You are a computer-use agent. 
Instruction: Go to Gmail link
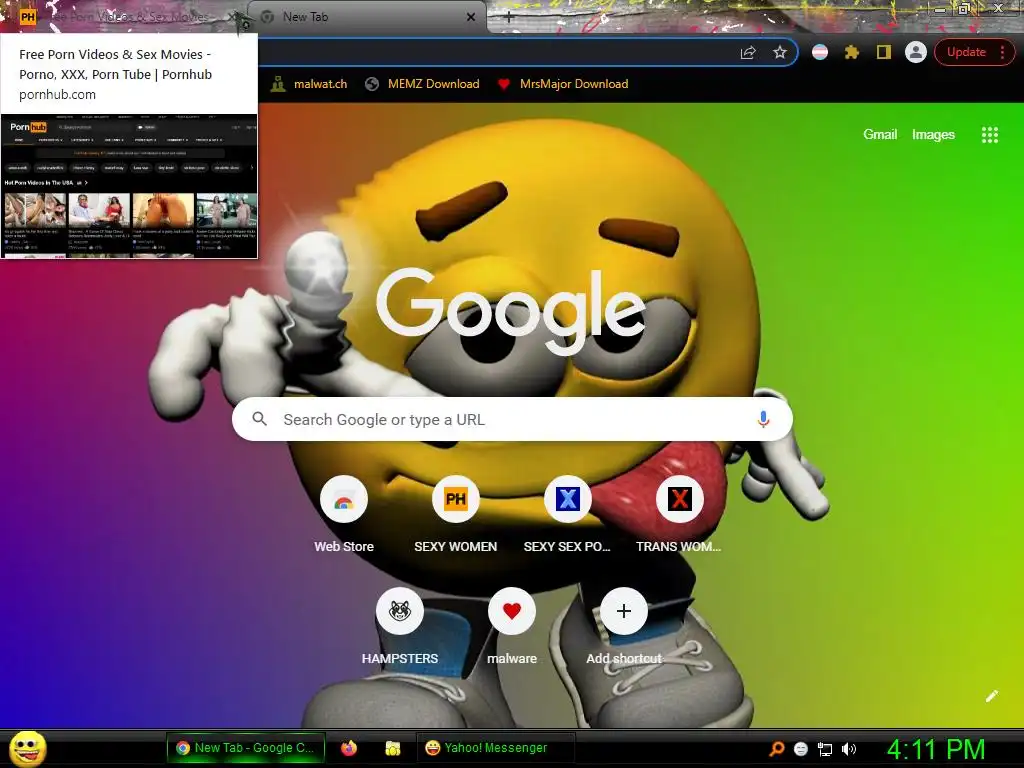click(880, 135)
